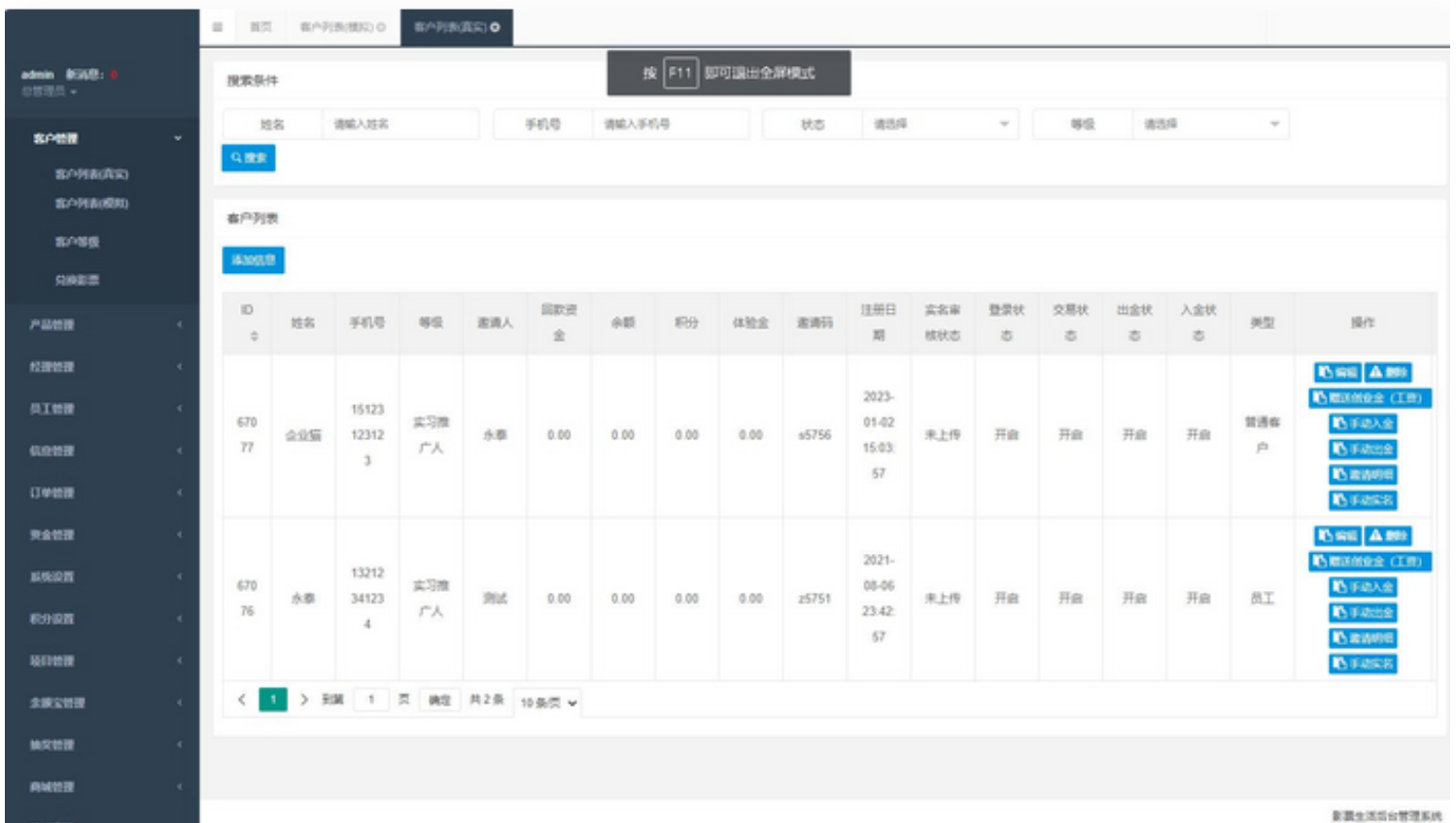Close the active 客户列表(真实) tab
1456x823 pixels.
click(x=496, y=27)
